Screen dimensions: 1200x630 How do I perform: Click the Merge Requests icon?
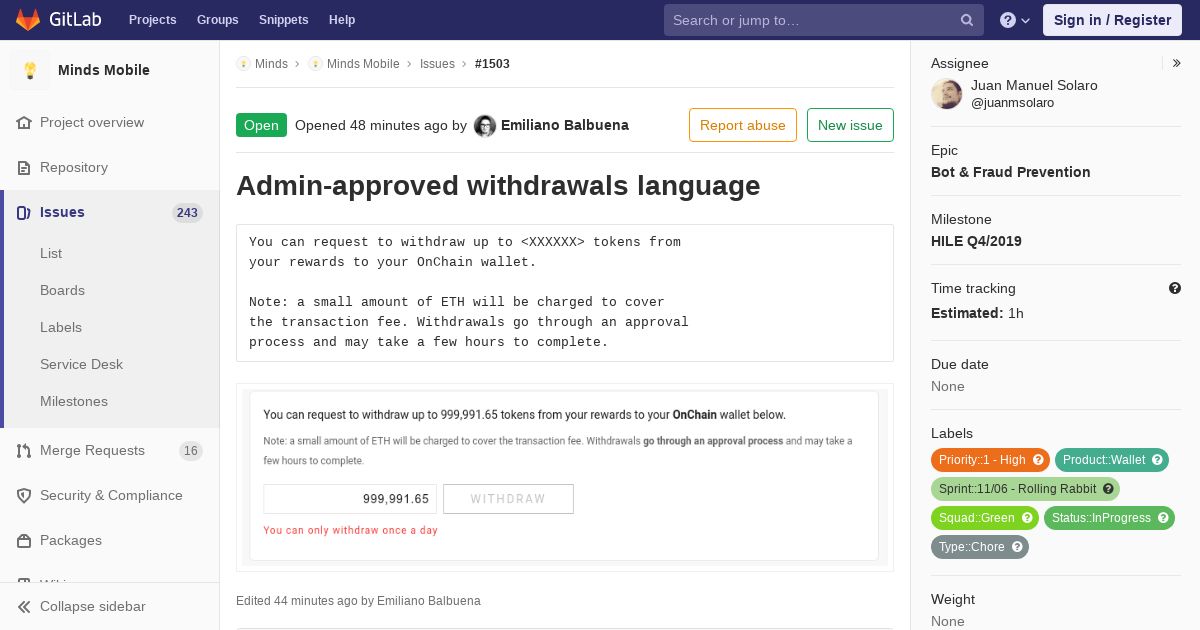pos(24,450)
